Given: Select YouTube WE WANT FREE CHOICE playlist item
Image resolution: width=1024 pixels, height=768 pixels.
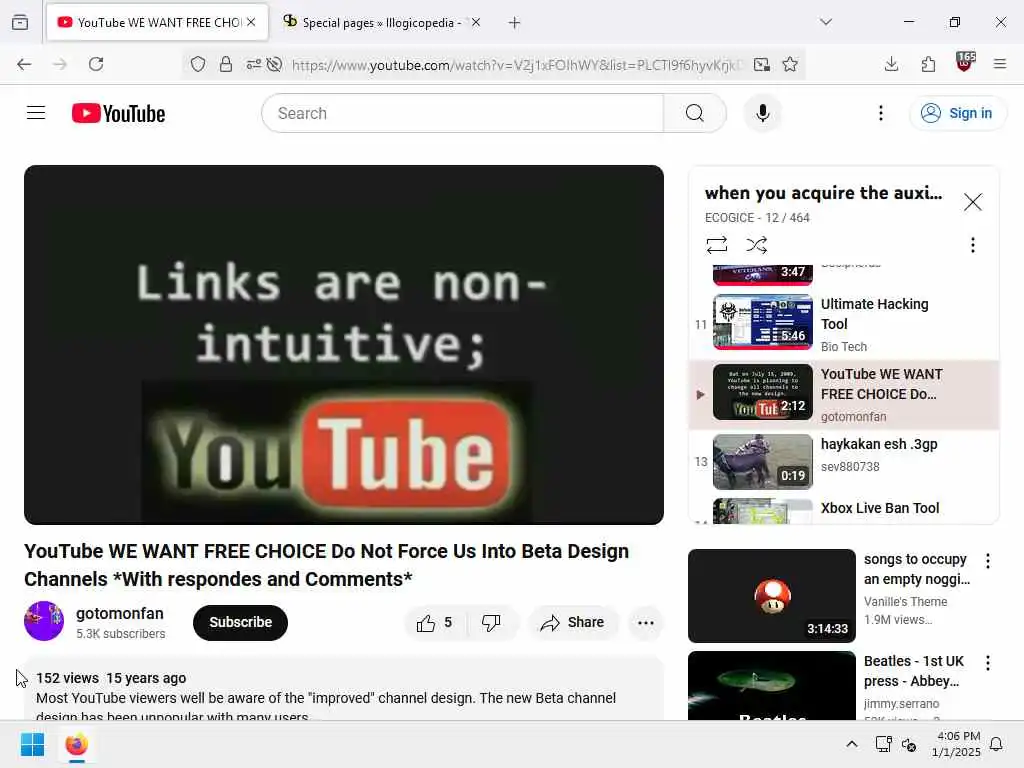Looking at the screenshot, I should (844, 394).
